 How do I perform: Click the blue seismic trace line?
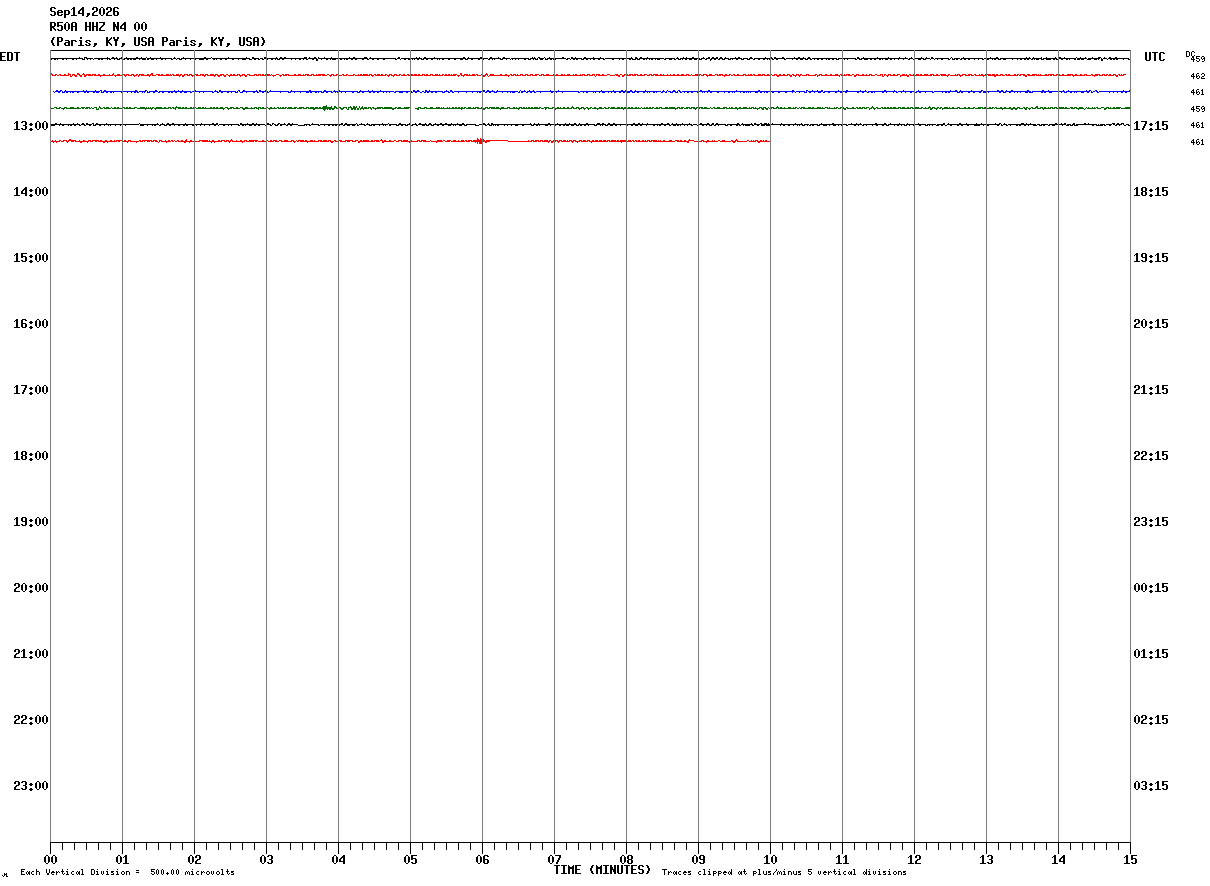tap(590, 91)
